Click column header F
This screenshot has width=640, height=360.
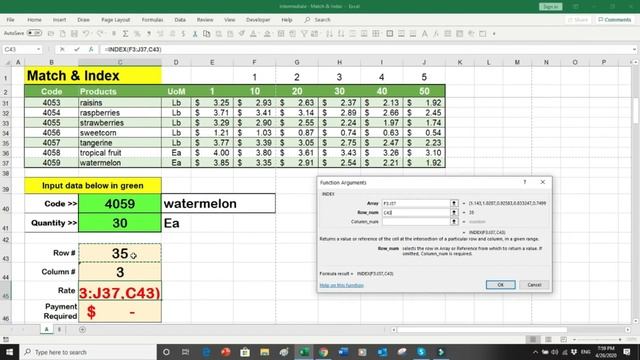pos(254,62)
